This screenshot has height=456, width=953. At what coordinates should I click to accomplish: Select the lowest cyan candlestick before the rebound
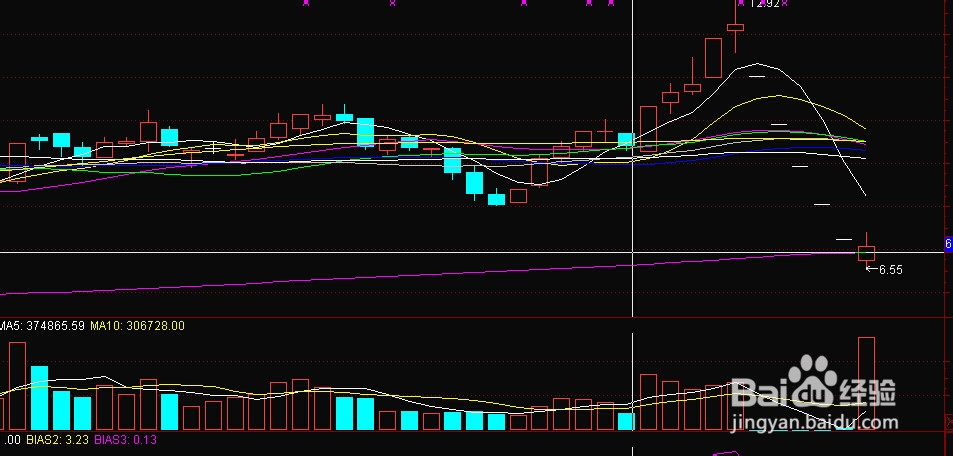pyautogui.click(x=497, y=198)
